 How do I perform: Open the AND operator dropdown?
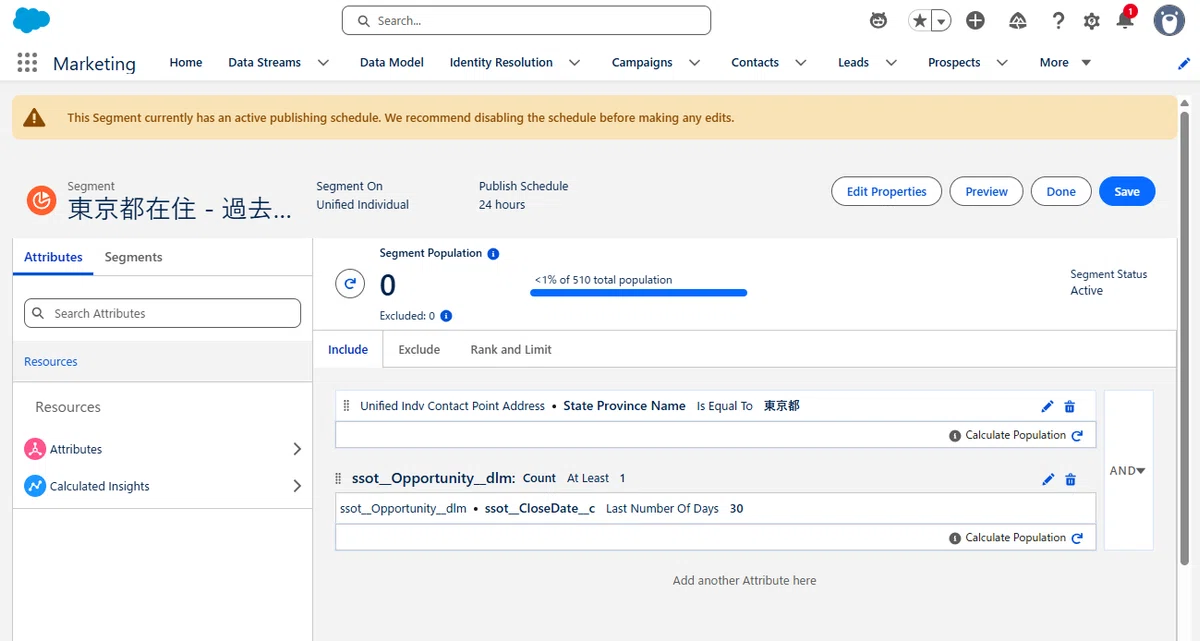point(1128,470)
